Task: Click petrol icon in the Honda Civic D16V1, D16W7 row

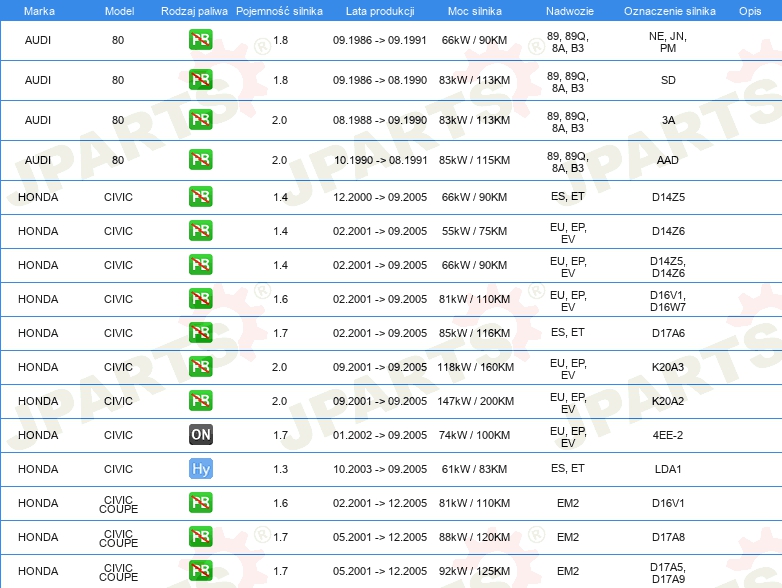Action: (201, 299)
